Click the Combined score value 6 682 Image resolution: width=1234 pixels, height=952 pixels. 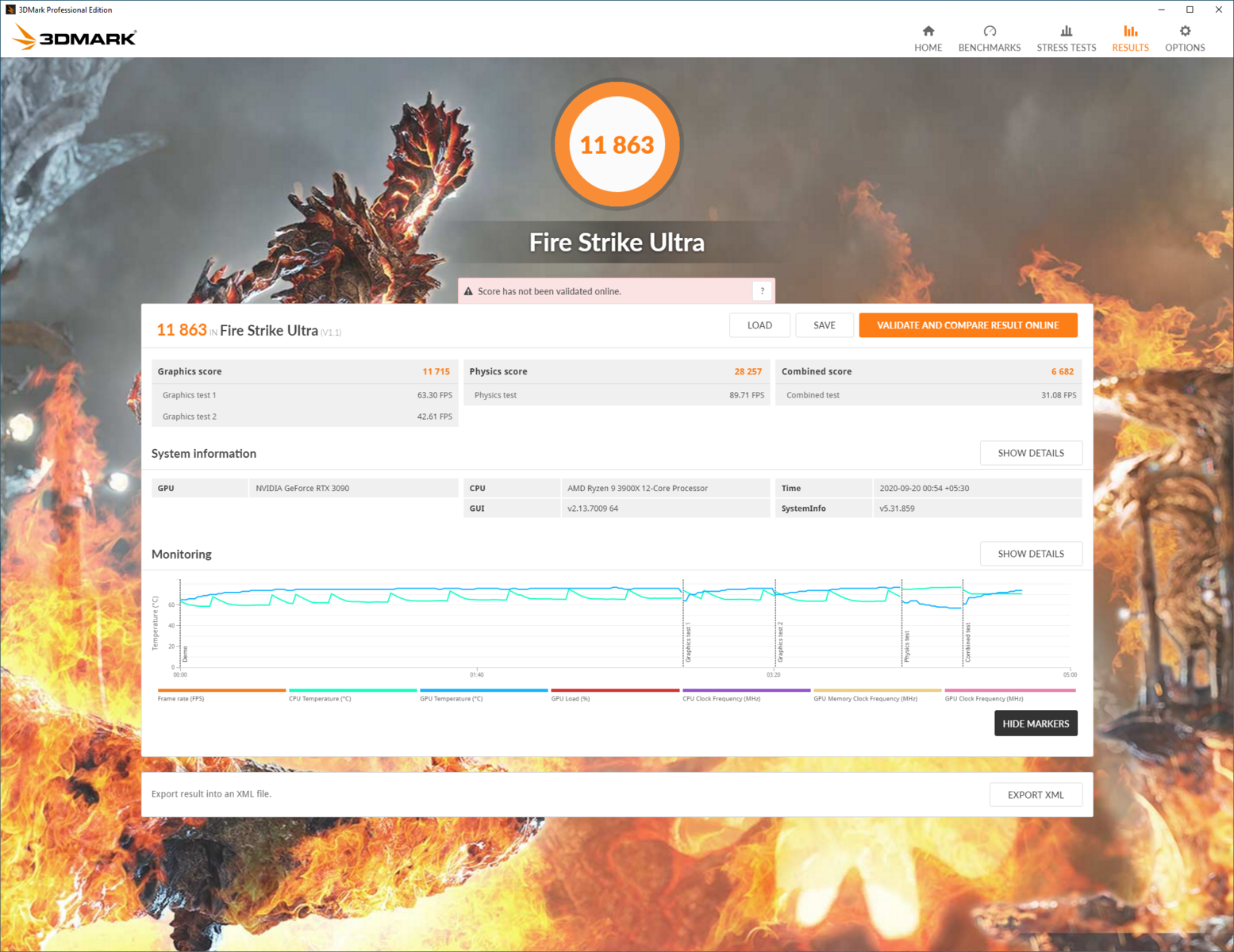[1062, 371]
